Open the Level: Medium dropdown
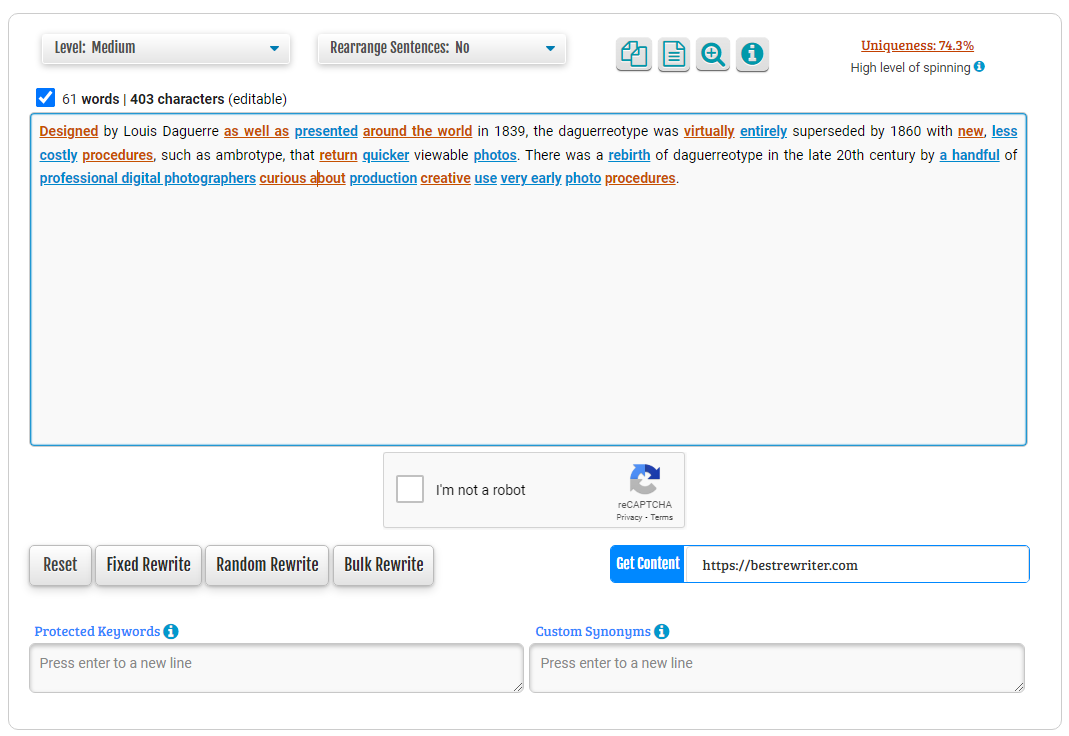 coord(166,48)
